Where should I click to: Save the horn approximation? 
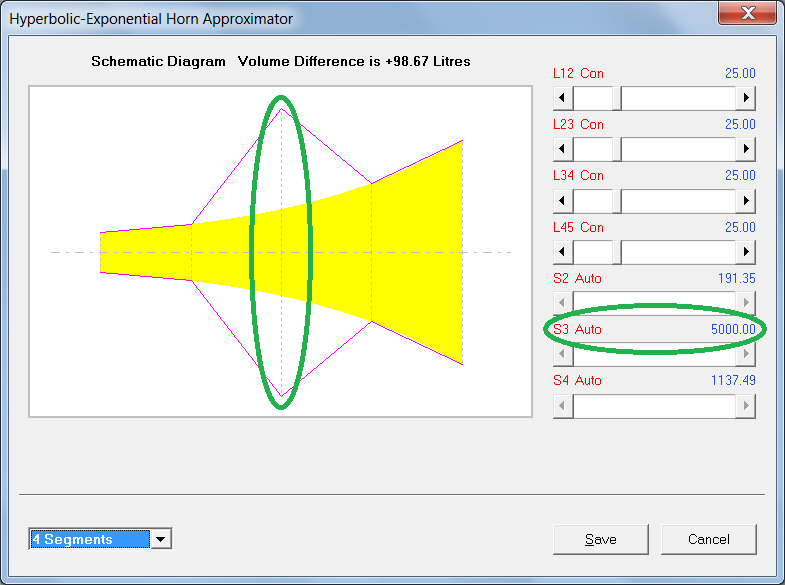(601, 539)
